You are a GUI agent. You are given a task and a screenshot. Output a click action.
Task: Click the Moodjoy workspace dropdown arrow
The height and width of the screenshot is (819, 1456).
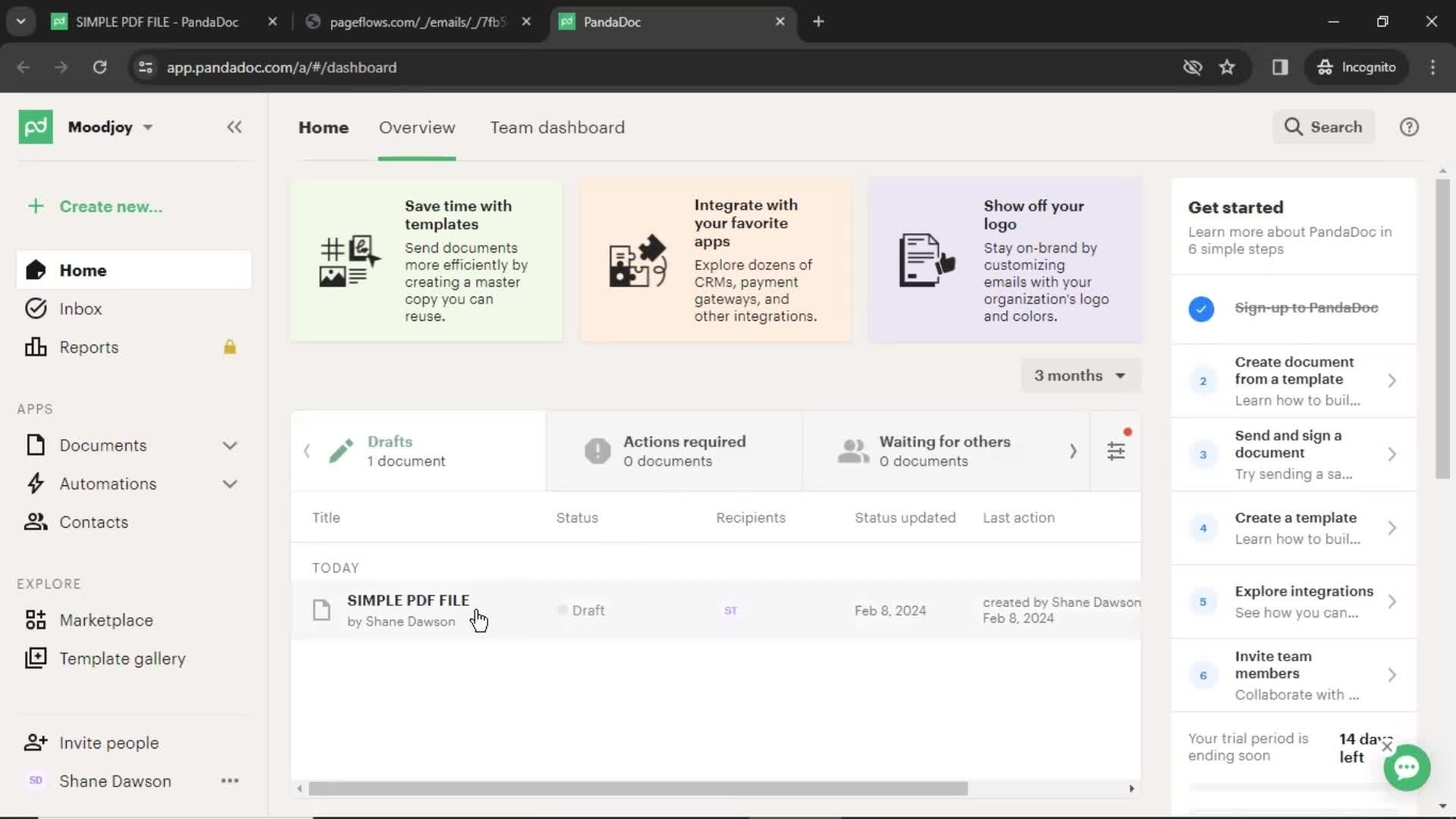coord(147,127)
